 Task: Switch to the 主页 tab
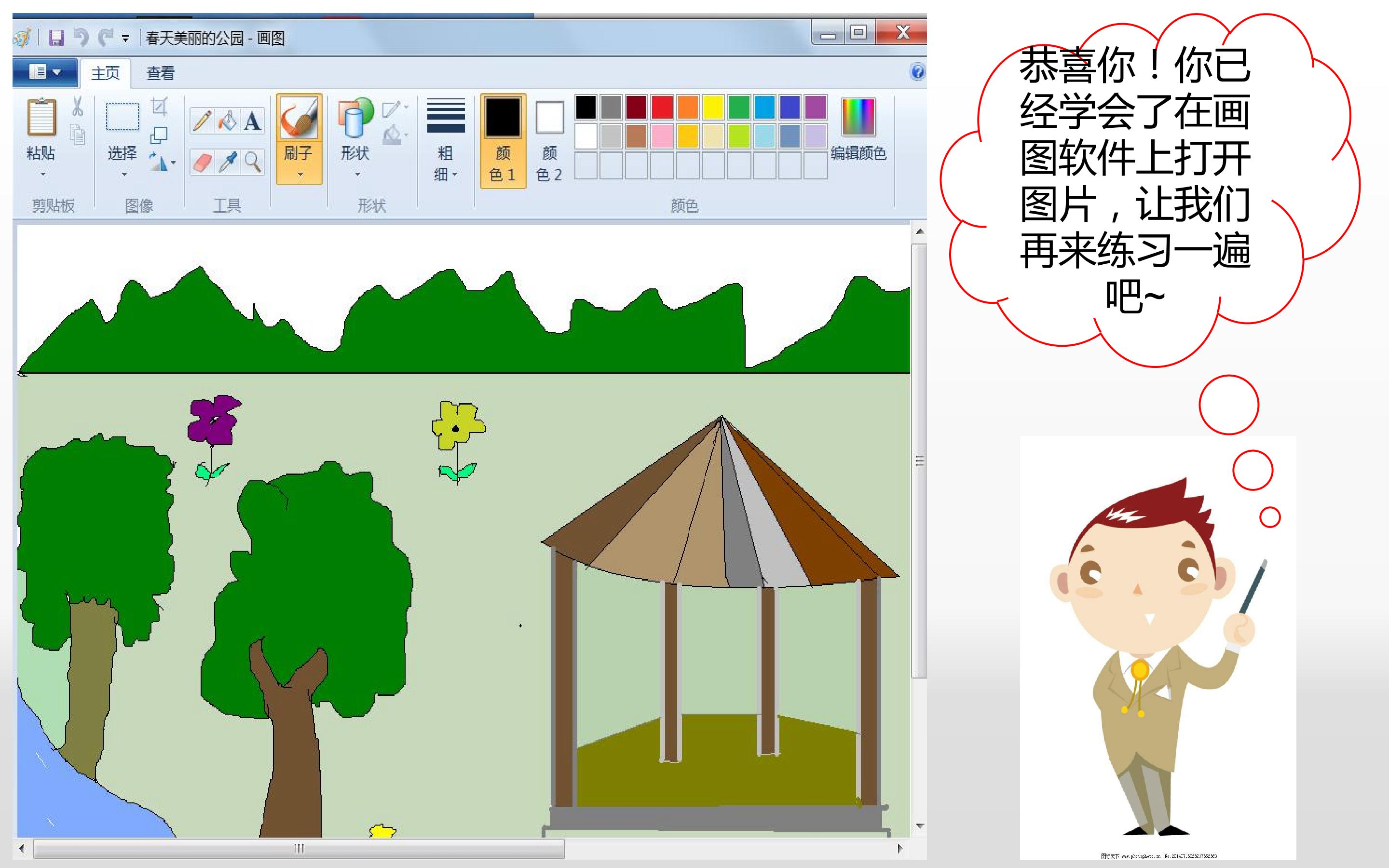(x=106, y=73)
